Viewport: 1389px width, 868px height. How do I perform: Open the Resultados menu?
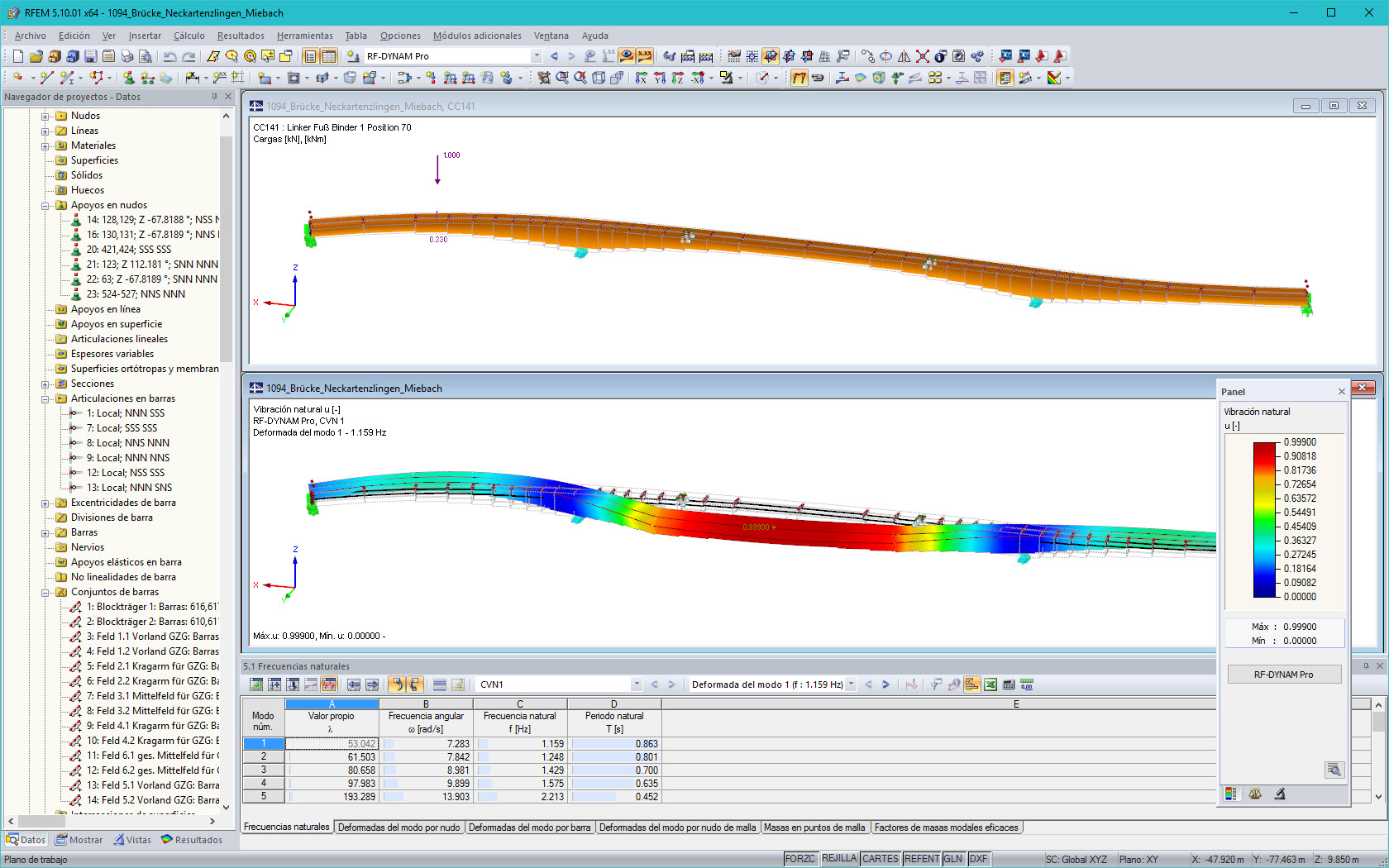(x=240, y=36)
